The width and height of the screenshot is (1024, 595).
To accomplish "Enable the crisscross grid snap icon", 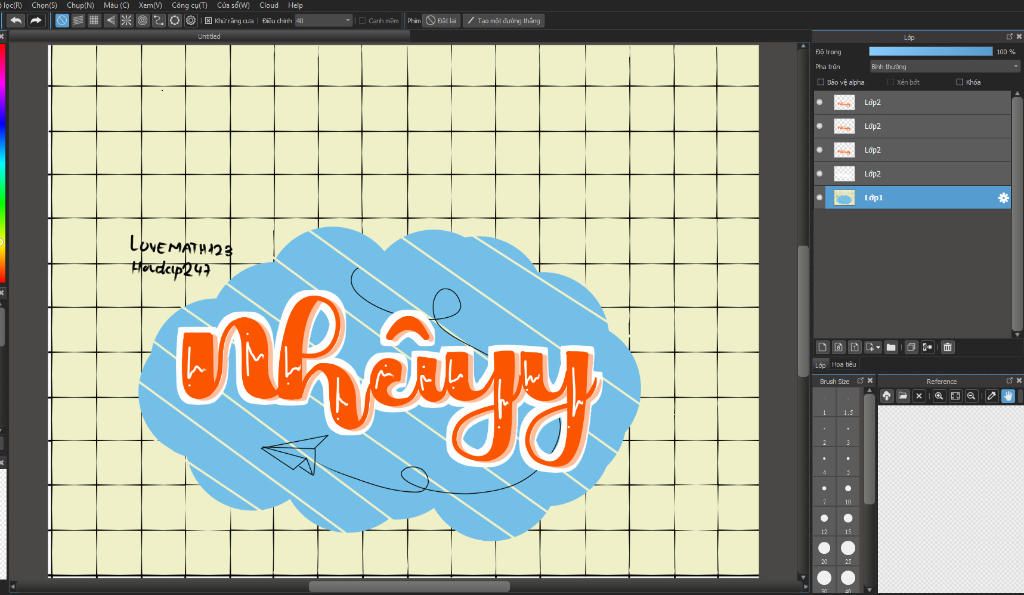I will pos(94,21).
